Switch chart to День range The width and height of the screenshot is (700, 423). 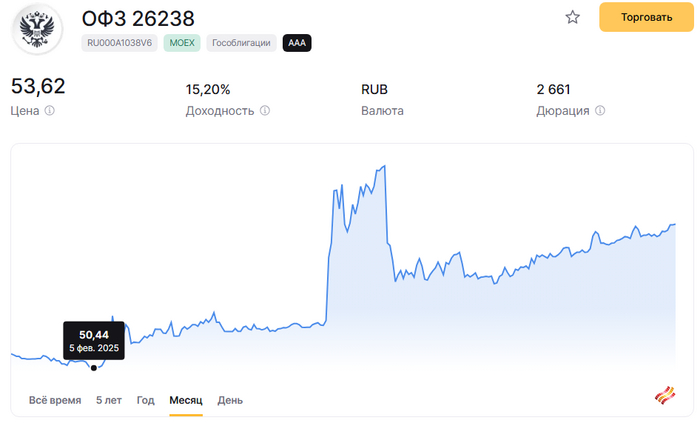[x=230, y=400]
